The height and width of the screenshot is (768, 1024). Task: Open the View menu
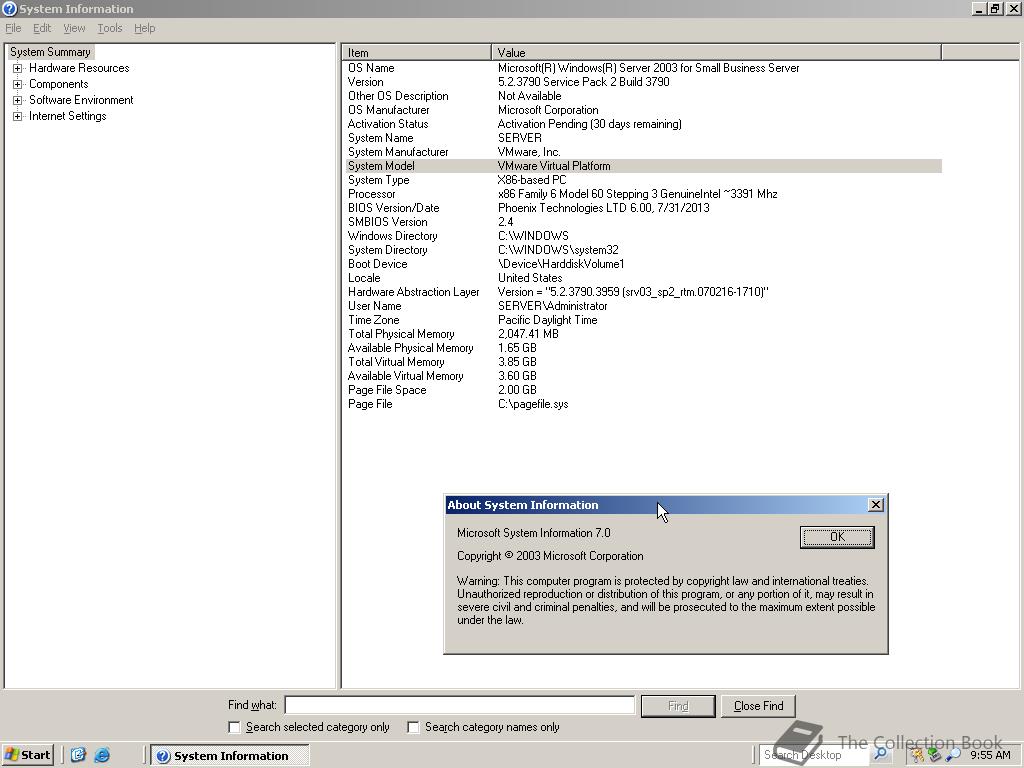click(74, 28)
